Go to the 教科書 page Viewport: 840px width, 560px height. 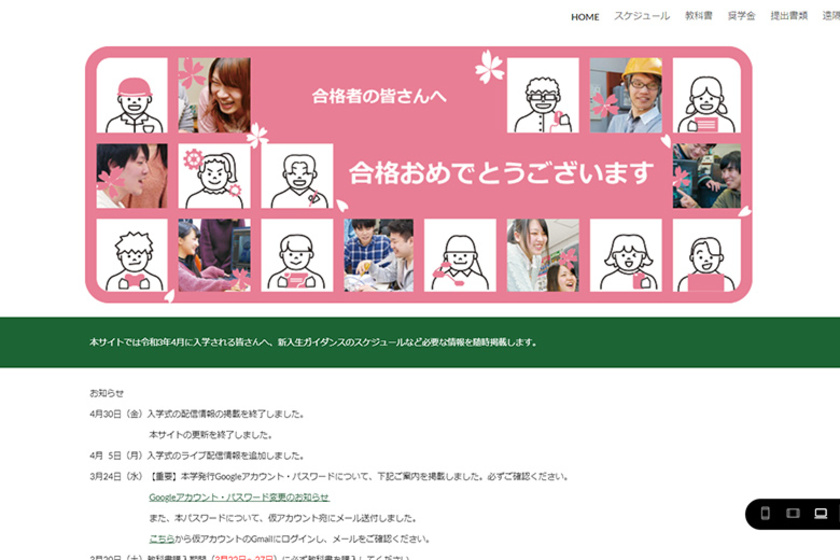pos(698,17)
